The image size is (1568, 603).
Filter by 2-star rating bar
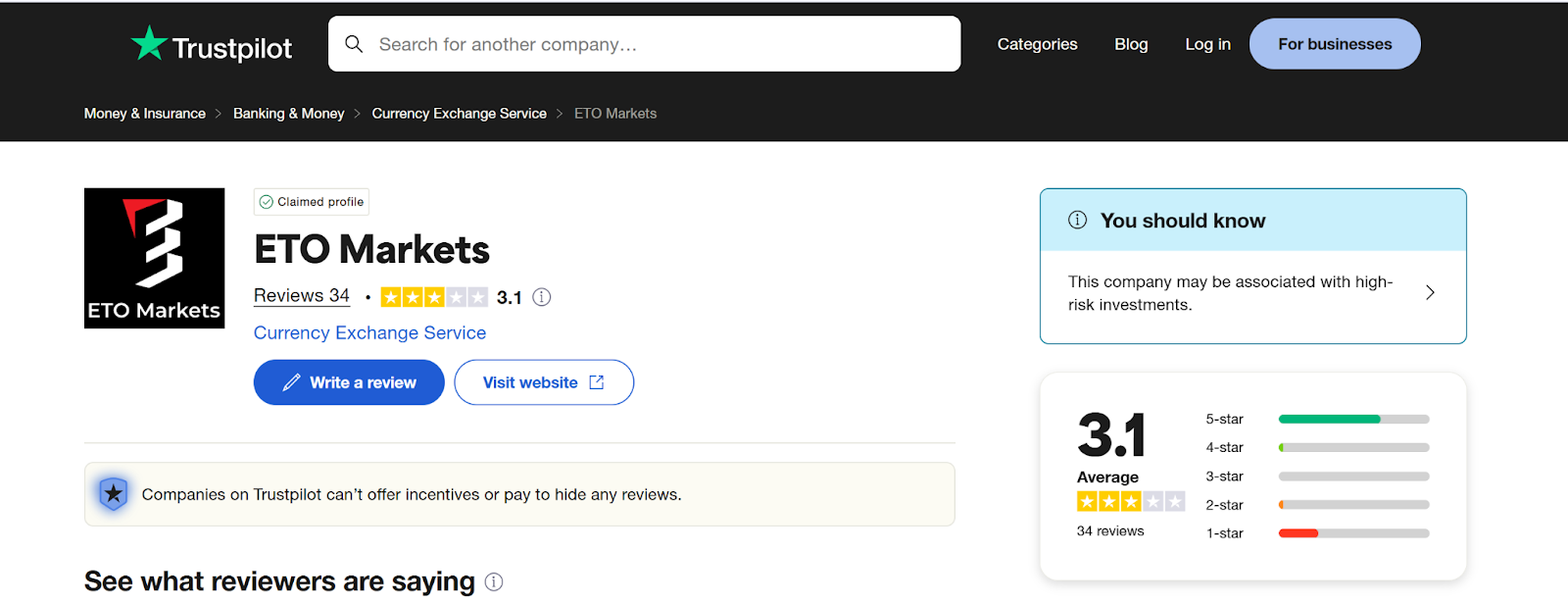(x=1353, y=505)
